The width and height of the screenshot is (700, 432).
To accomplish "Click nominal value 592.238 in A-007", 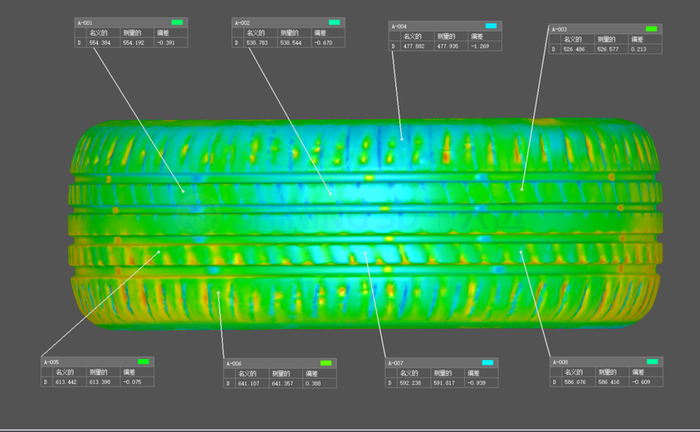I will pyautogui.click(x=410, y=382).
